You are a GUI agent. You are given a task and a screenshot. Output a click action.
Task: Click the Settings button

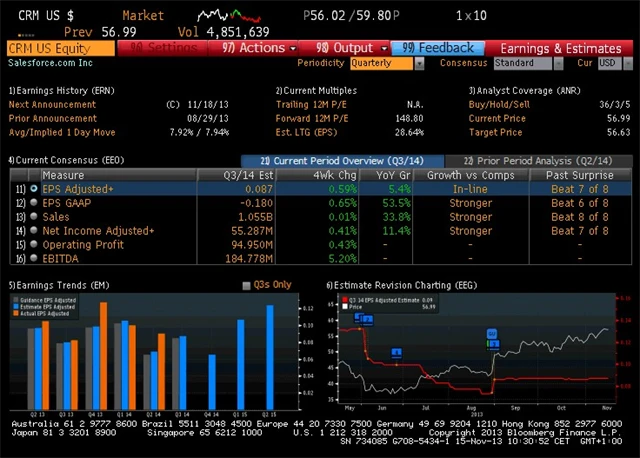[162, 47]
